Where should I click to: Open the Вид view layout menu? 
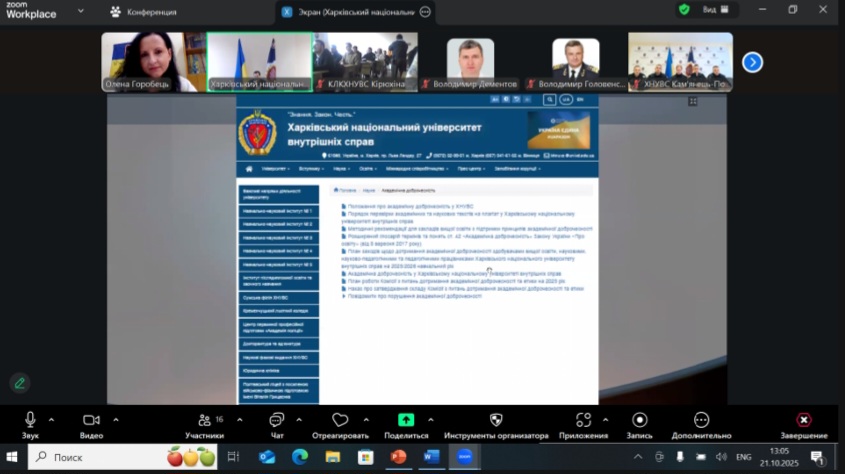coord(716,10)
